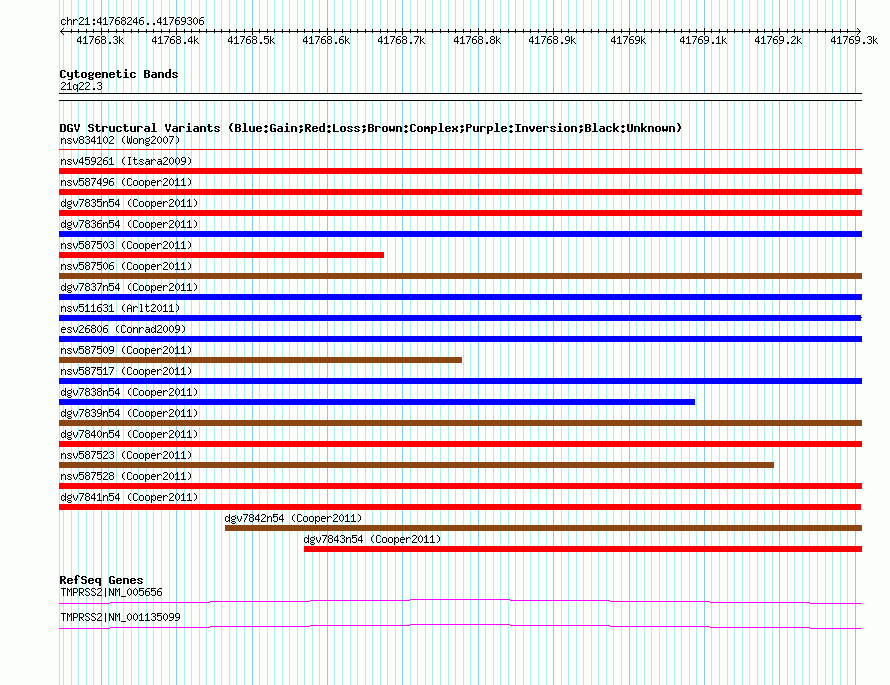Select nsv587503 (Cooper2011) label
This screenshot has width=890, height=685.
click(126, 245)
